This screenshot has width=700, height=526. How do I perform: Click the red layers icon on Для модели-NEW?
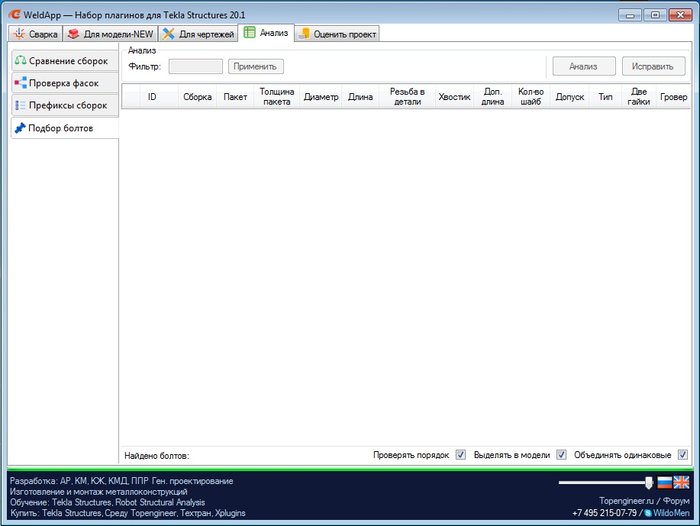tap(74, 34)
